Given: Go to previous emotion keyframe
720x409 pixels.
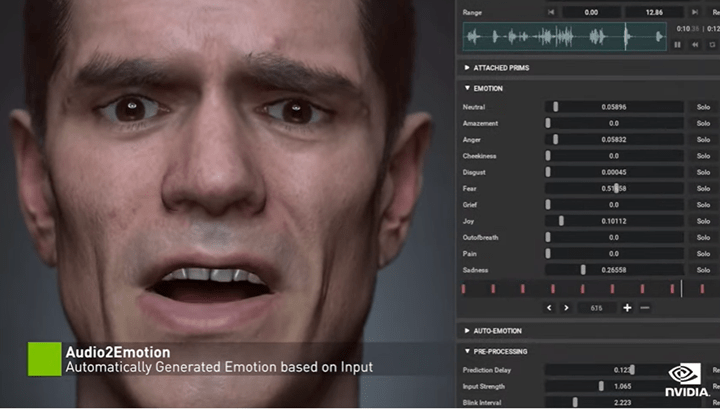Looking at the screenshot, I should [x=549, y=308].
